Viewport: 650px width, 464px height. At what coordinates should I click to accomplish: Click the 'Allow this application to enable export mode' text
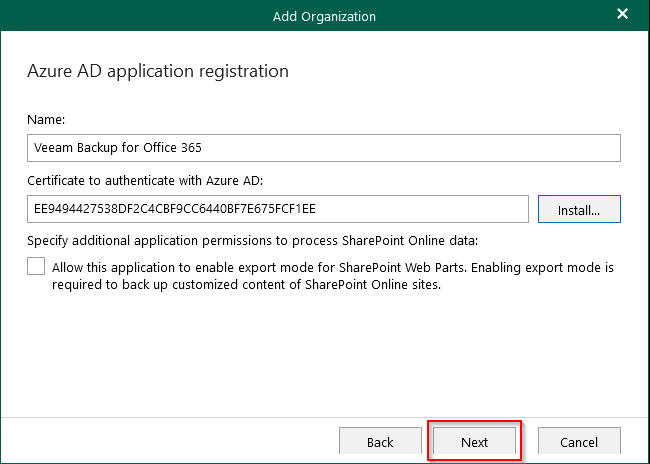[x=332, y=276]
